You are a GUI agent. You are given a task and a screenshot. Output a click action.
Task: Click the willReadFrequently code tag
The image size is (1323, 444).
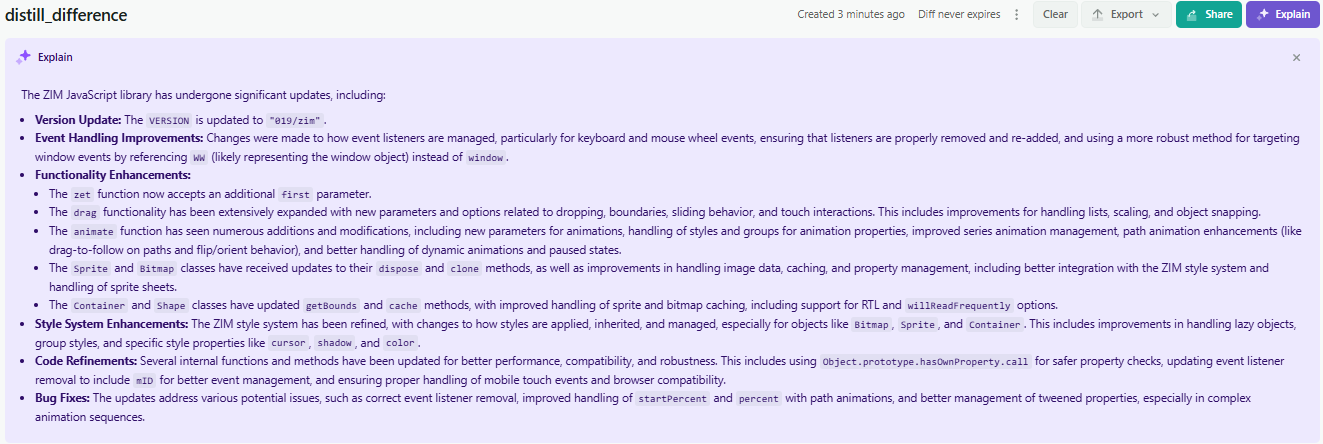click(x=958, y=305)
